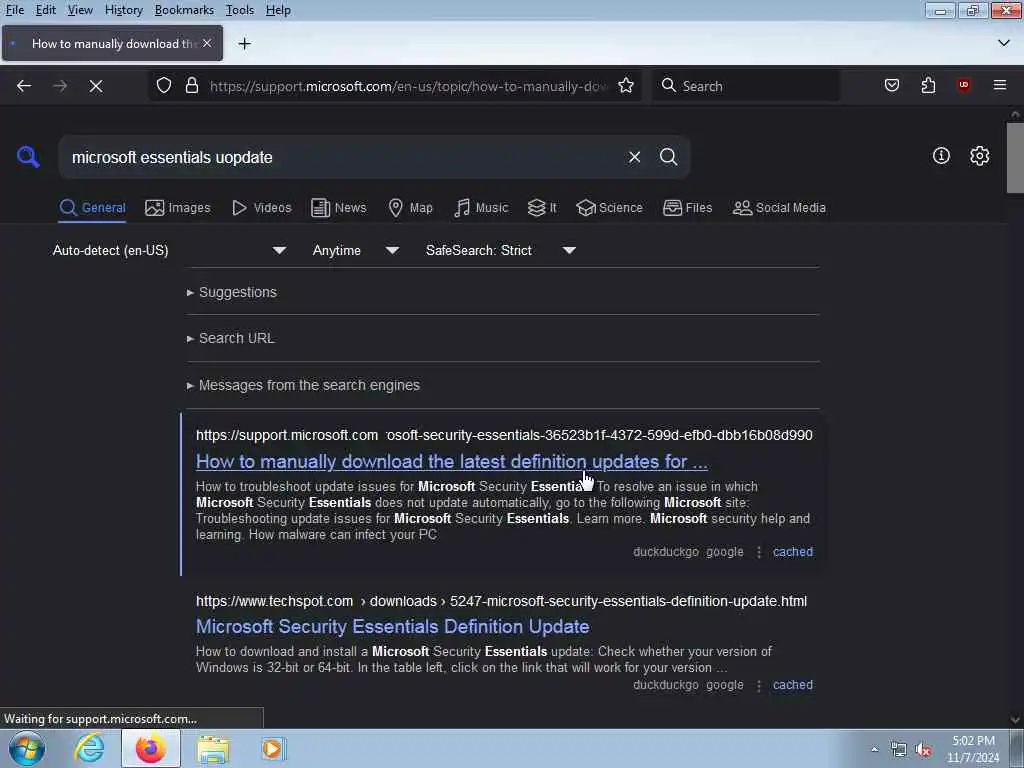Open the Tools menu
Screen dimensions: 1024x768
[239, 10]
